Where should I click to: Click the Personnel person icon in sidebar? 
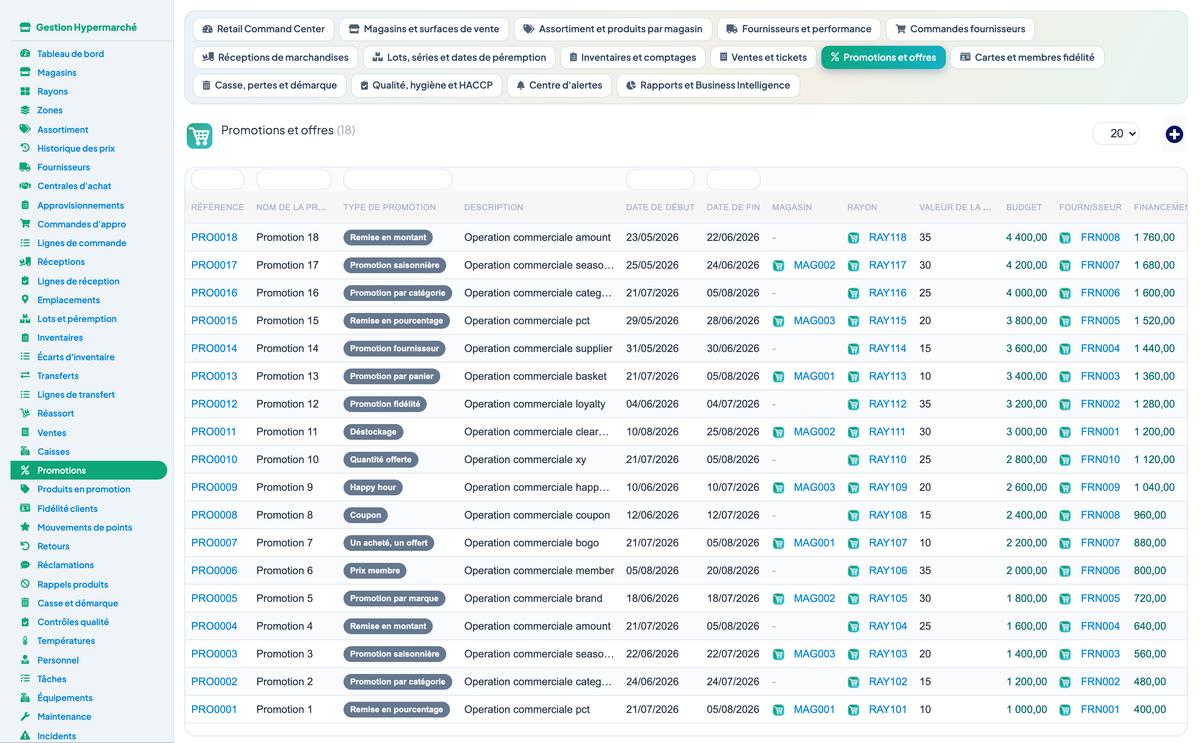(25, 659)
